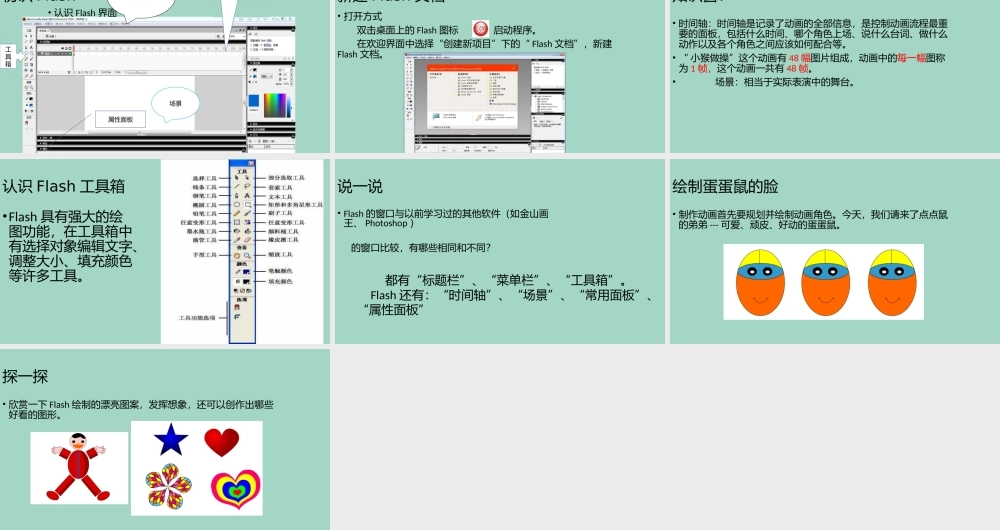
Task: Click the '选择工具' label text
Action: pyautogui.click(x=205, y=178)
